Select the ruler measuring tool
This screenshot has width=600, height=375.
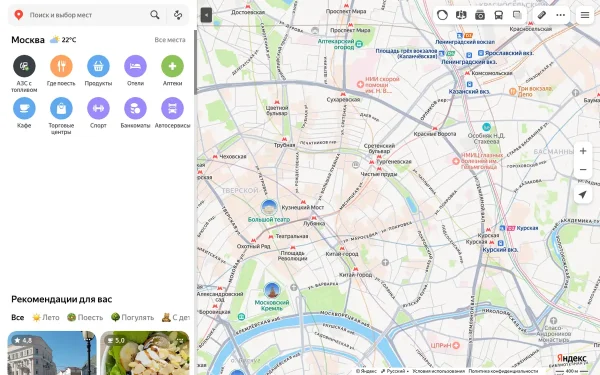[x=542, y=15]
